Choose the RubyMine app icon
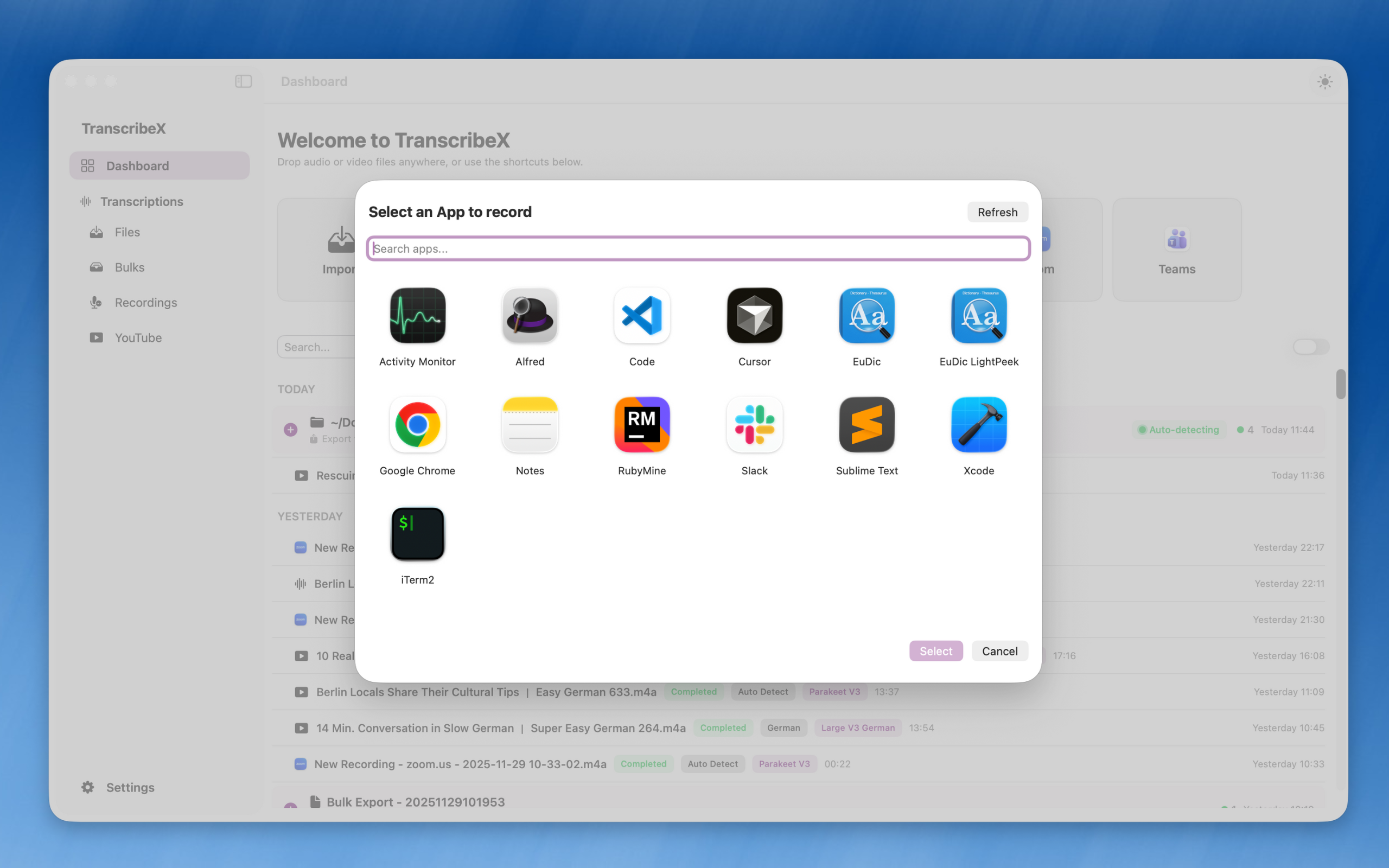Image resolution: width=1389 pixels, height=868 pixels. pyautogui.click(x=642, y=425)
